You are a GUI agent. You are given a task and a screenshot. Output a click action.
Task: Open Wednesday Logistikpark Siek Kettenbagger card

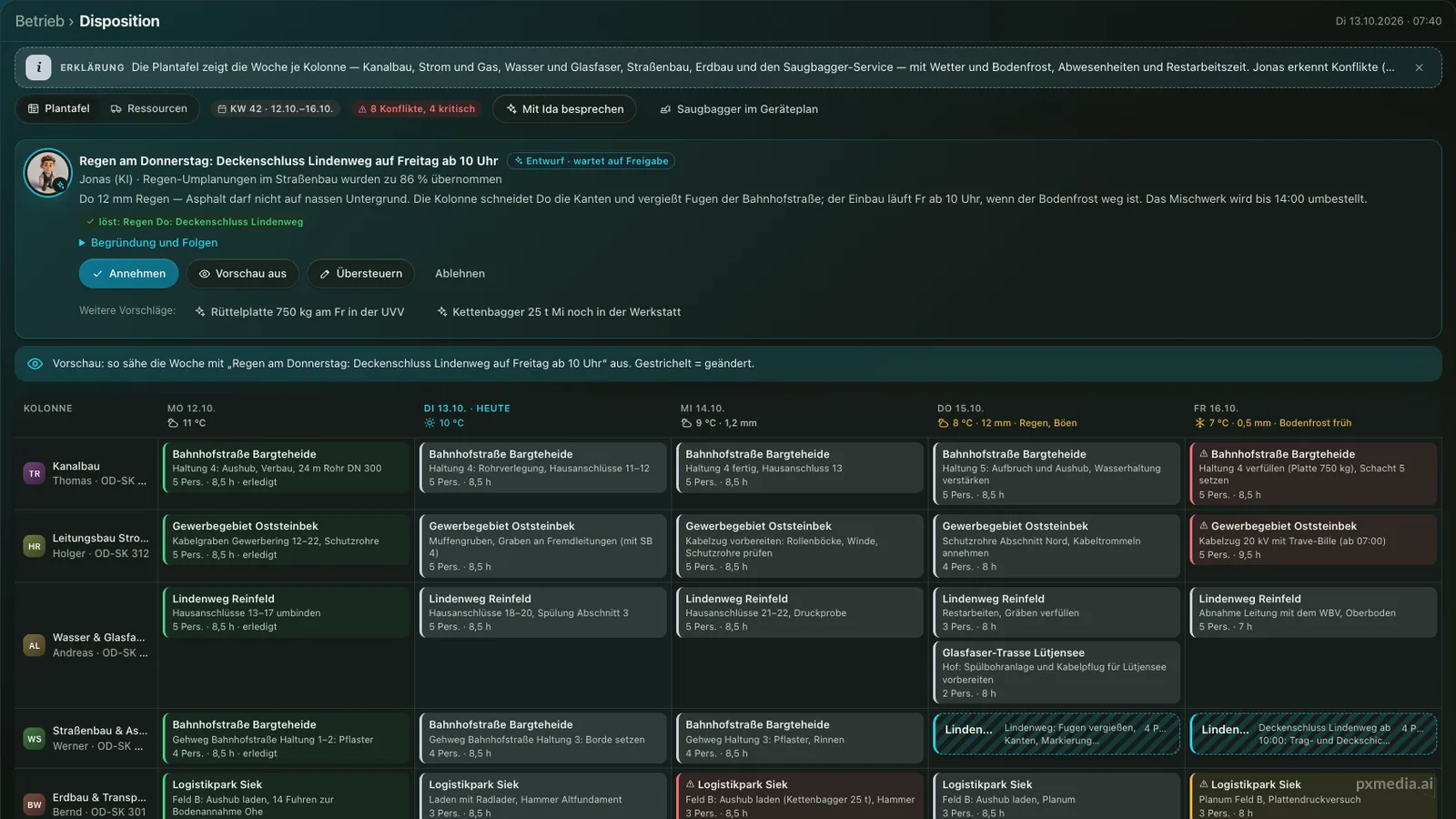click(x=800, y=797)
